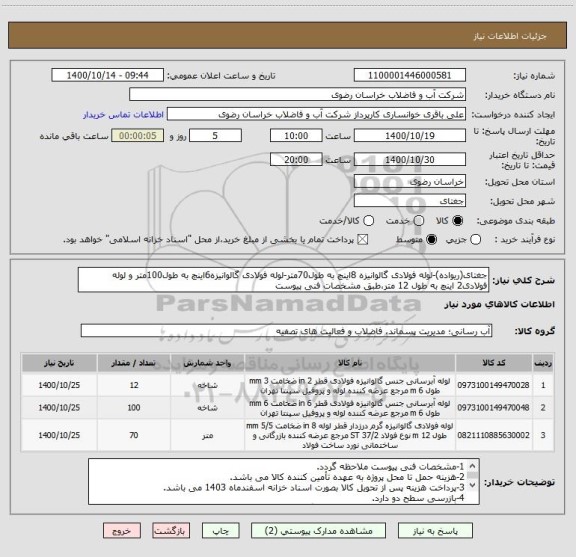Click the چاپ print button
Image resolution: width=576 pixels, height=557 pixels.
pyautogui.click(x=221, y=531)
